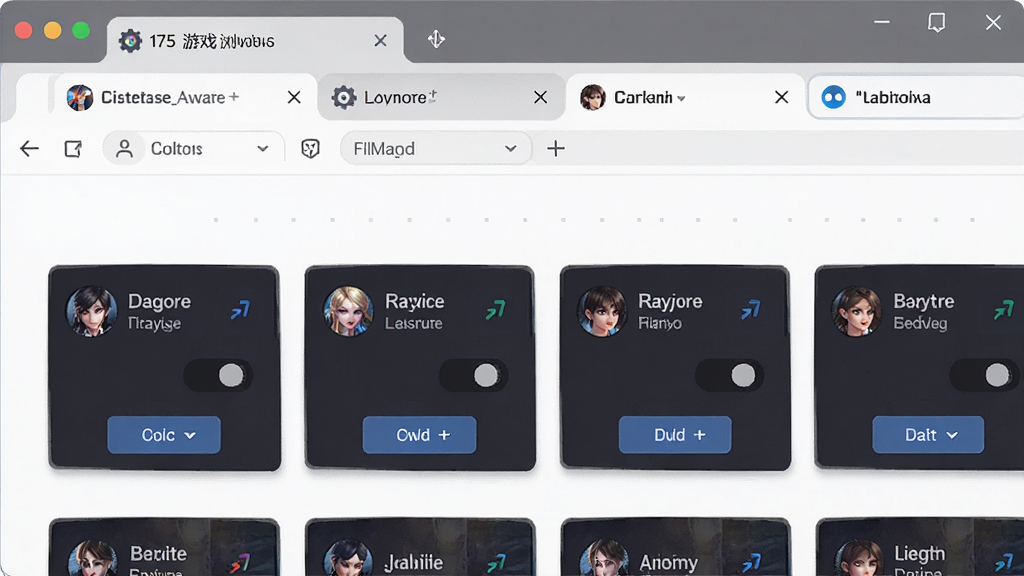Click the yellow macOS minimize light
The width and height of the screenshot is (1024, 576).
point(52,31)
